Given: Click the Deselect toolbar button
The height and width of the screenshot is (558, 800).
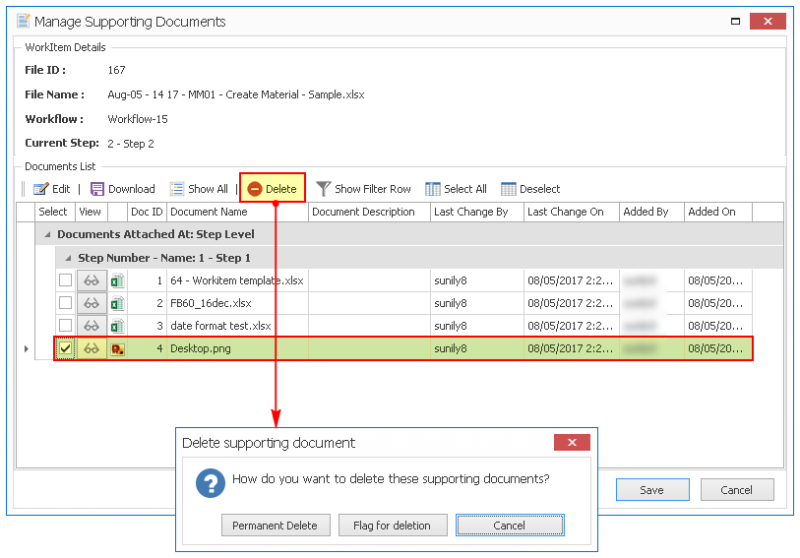Looking at the screenshot, I should point(530,189).
